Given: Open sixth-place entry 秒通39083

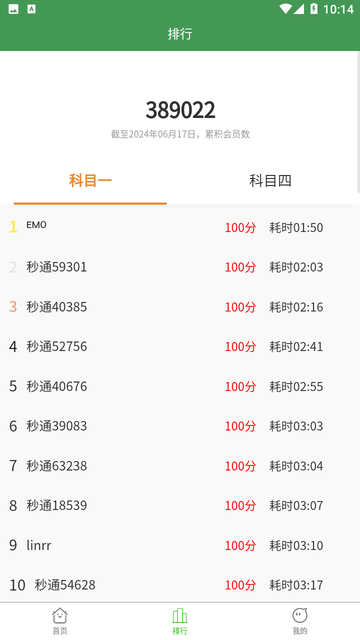Looking at the screenshot, I should pos(180,426).
